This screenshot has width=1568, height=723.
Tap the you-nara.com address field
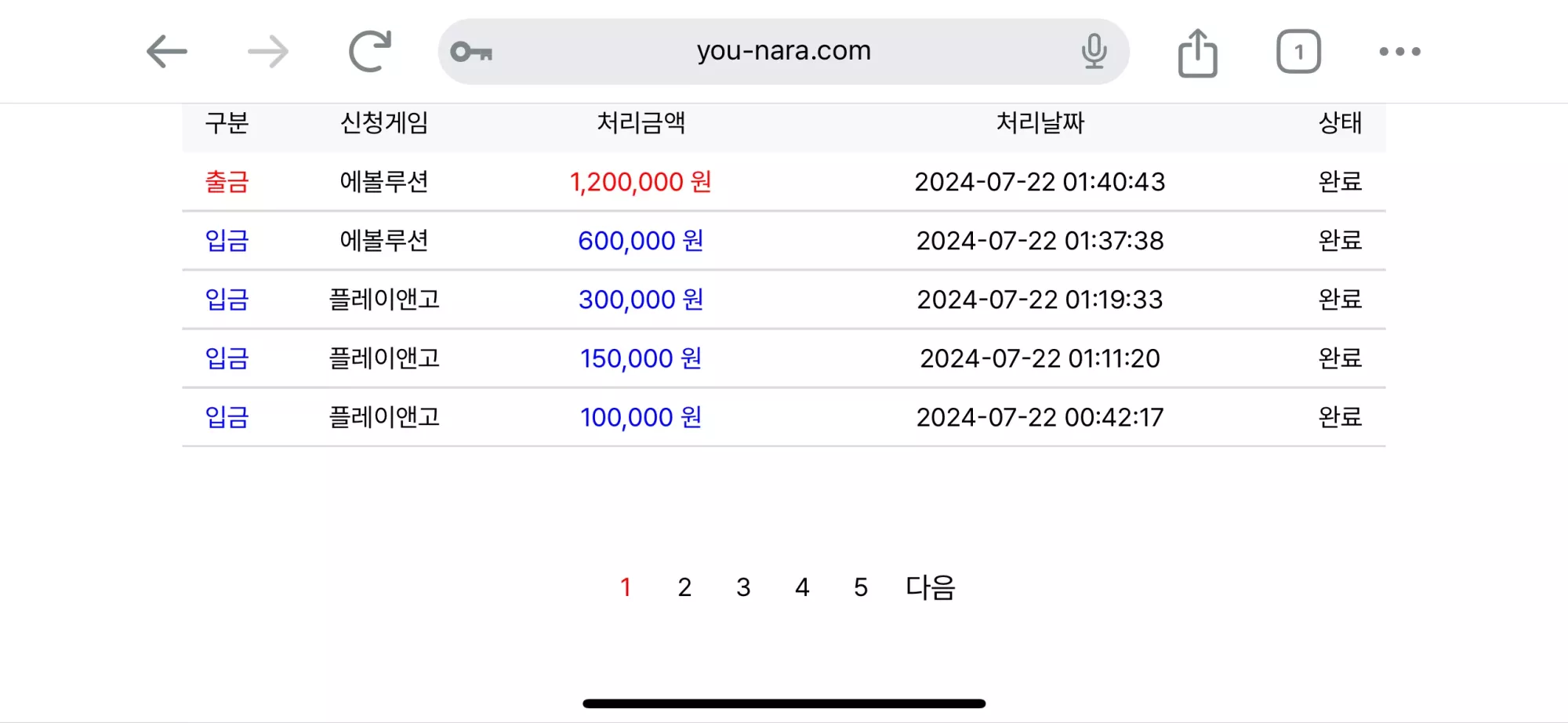pos(784,52)
